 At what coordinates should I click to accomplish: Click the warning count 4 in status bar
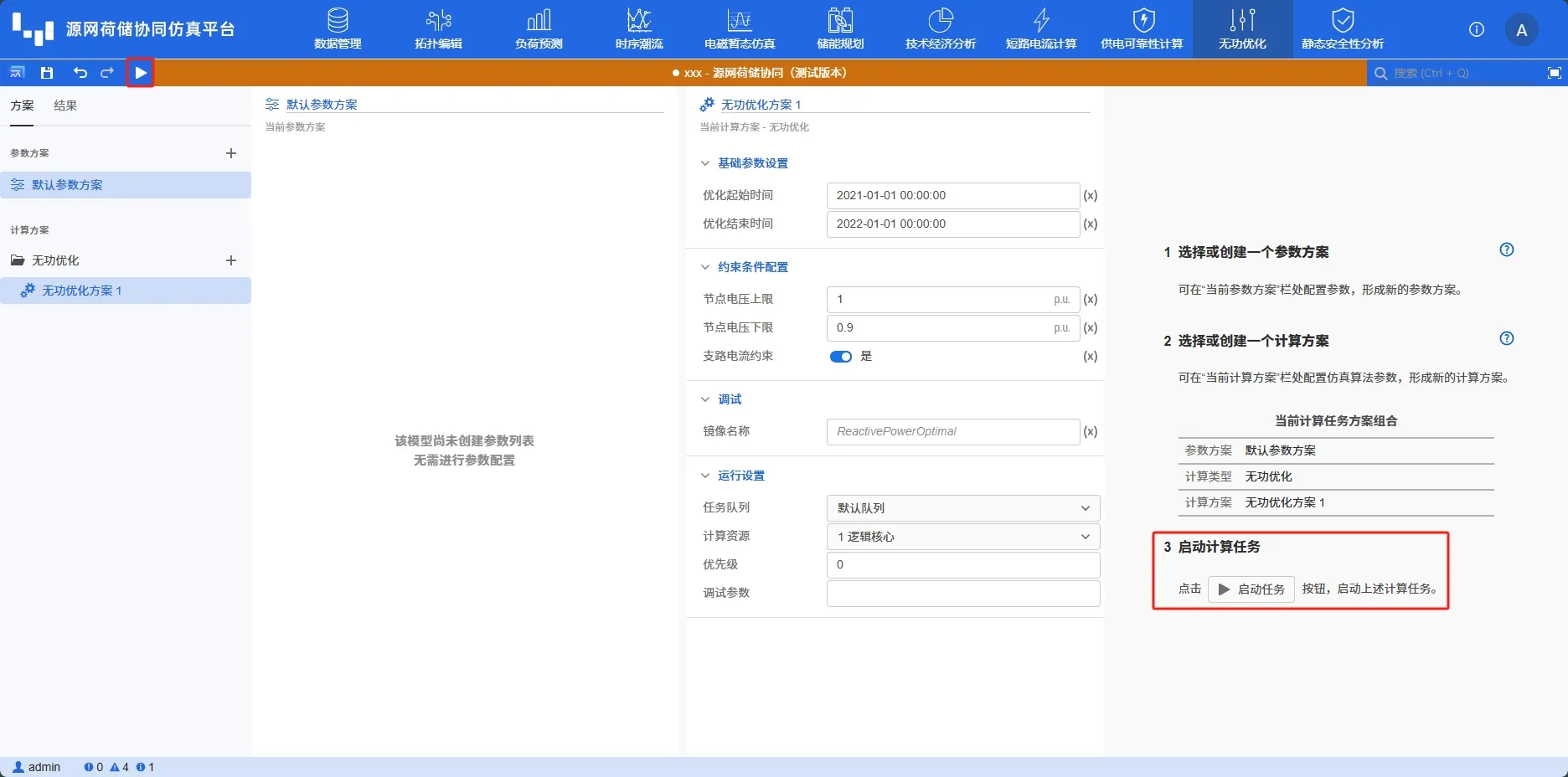coord(120,767)
